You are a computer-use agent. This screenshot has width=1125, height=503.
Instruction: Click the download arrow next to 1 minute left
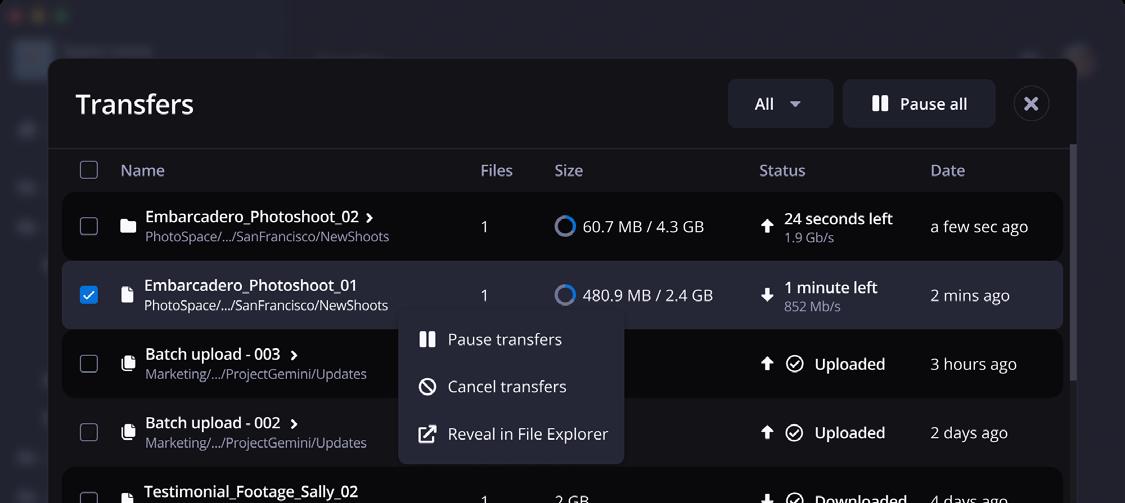[x=767, y=295]
